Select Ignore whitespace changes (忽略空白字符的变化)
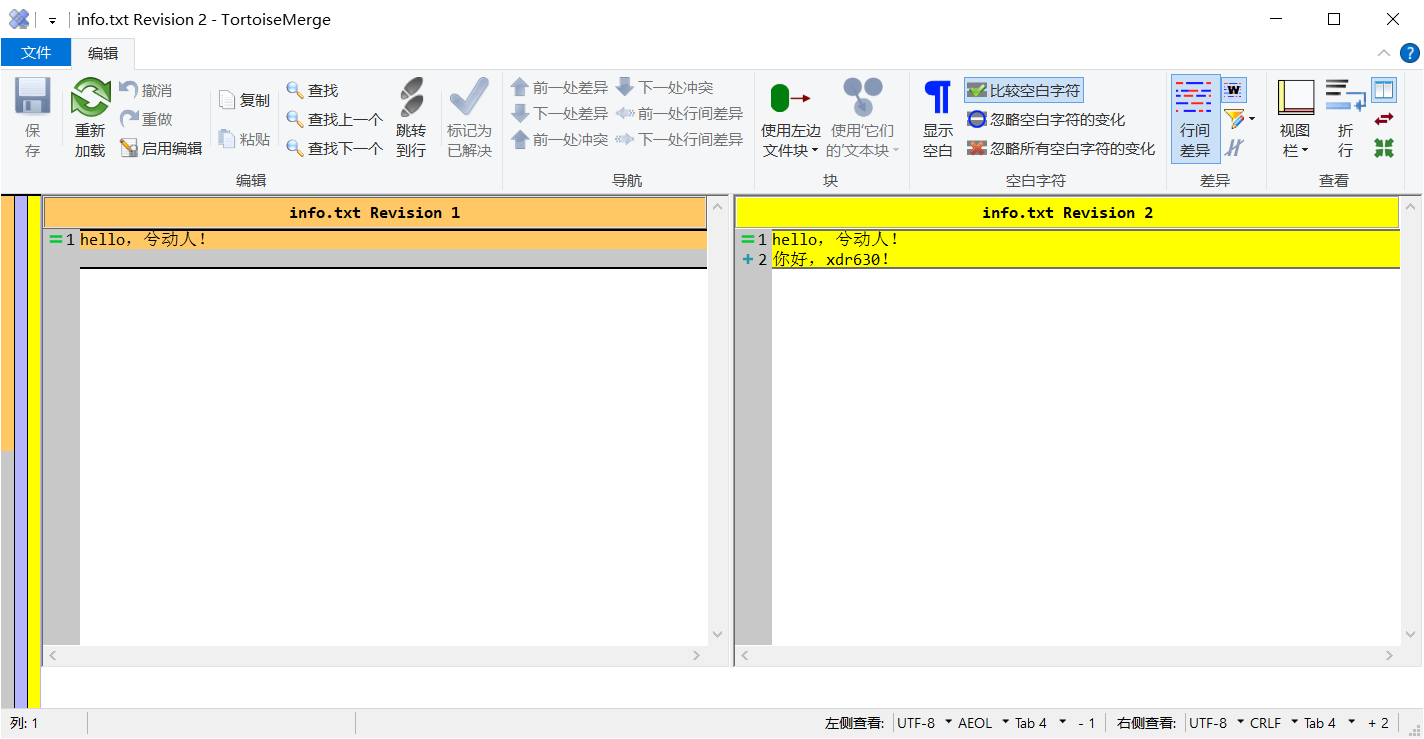This screenshot has height=739, width=1424. click(x=1046, y=119)
